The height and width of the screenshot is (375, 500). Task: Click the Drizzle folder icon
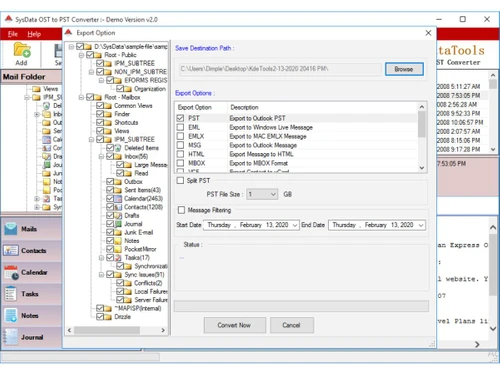(108, 317)
